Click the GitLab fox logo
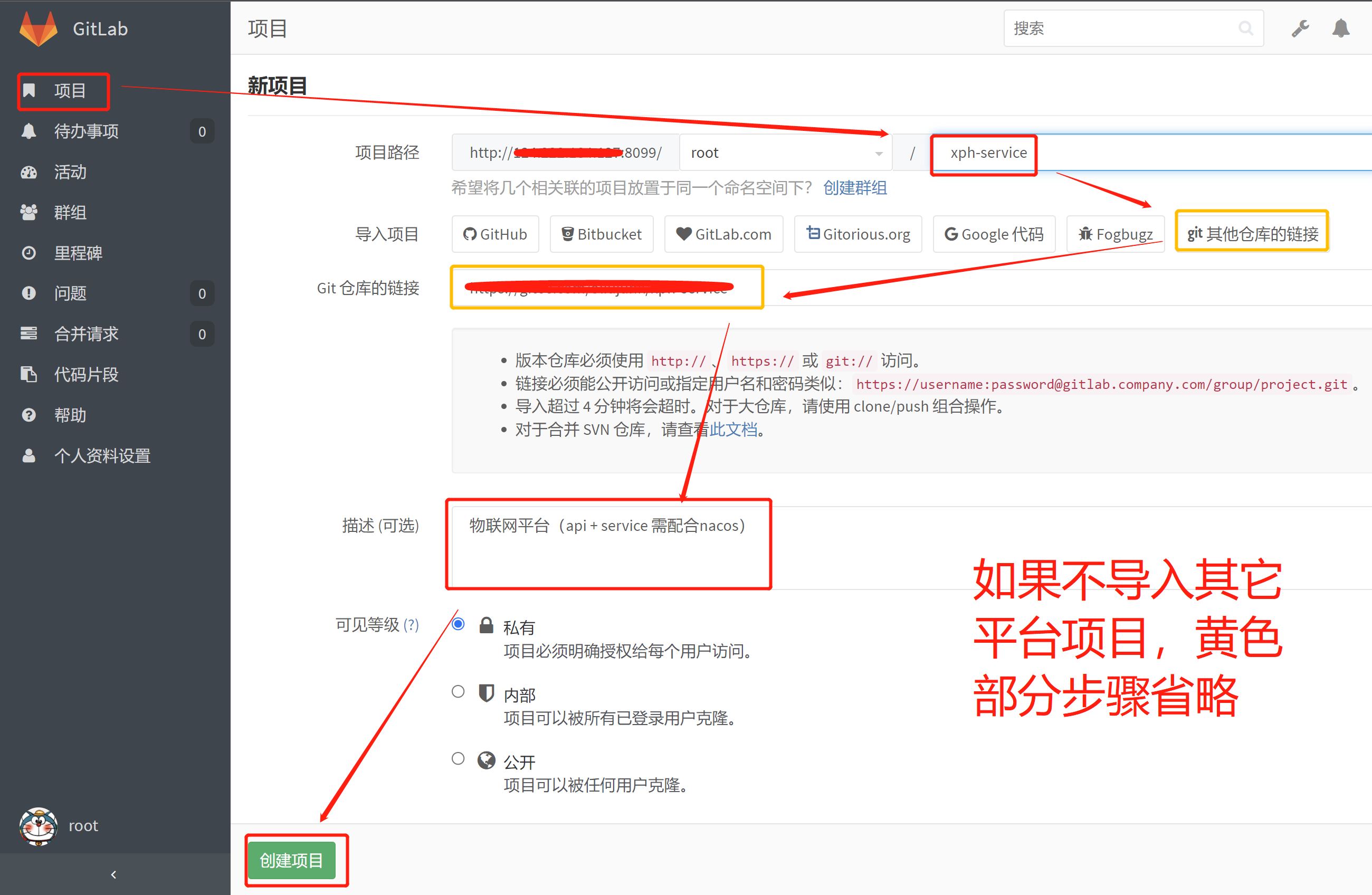The width and height of the screenshot is (1372, 895). (x=38, y=28)
